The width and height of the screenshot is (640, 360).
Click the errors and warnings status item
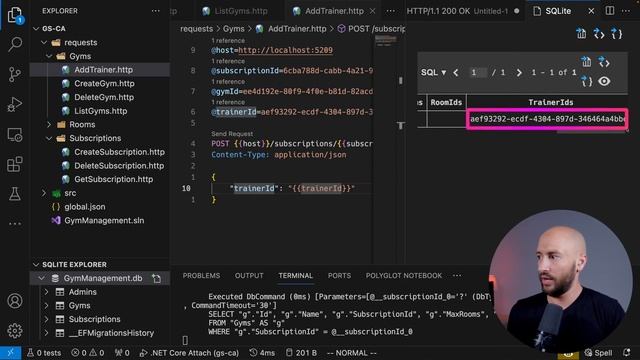(x=87, y=353)
